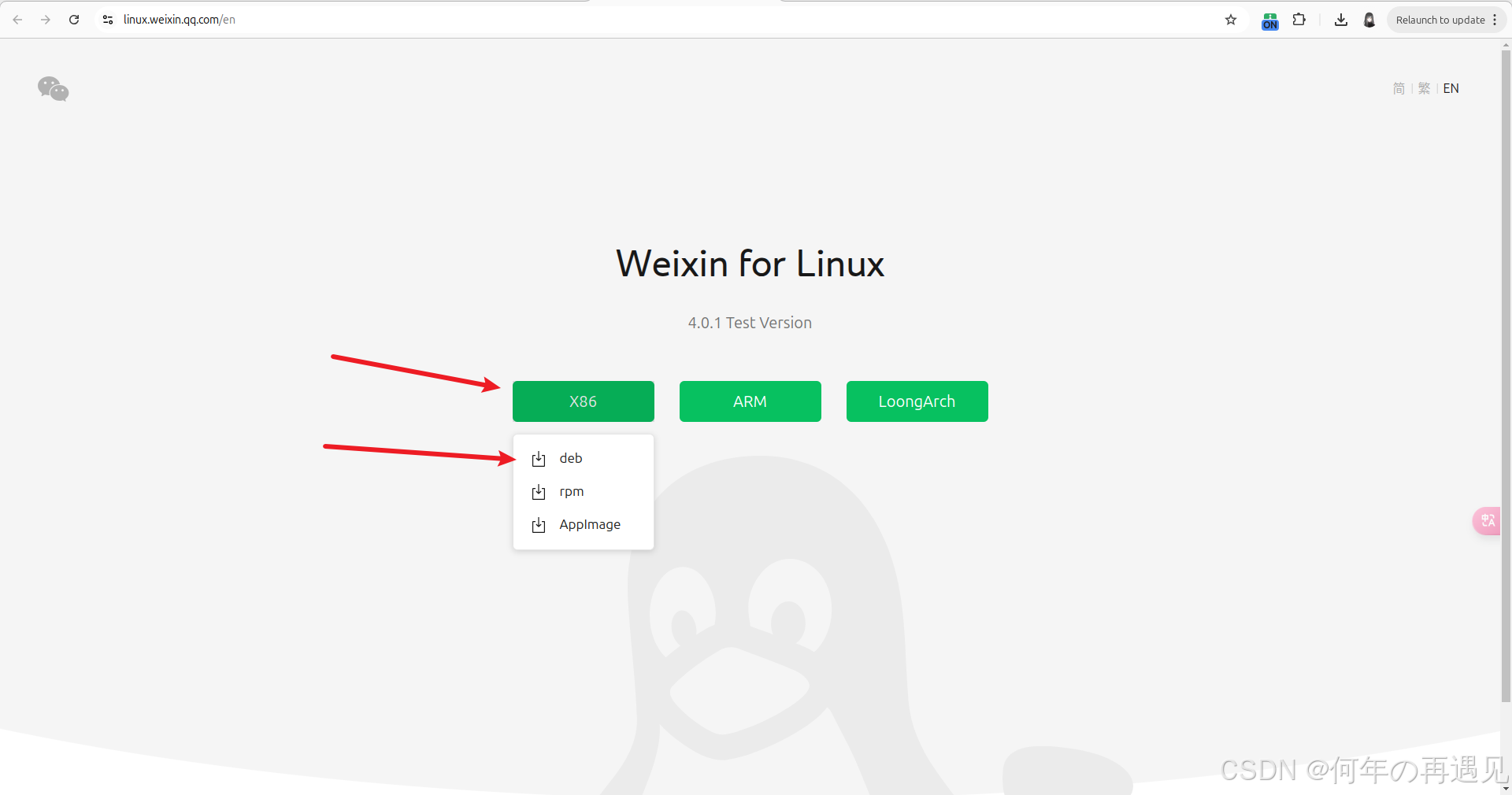Screen dimensions: 1512x795
Task: Bookmark this page with the star icon
Action: (x=1231, y=20)
